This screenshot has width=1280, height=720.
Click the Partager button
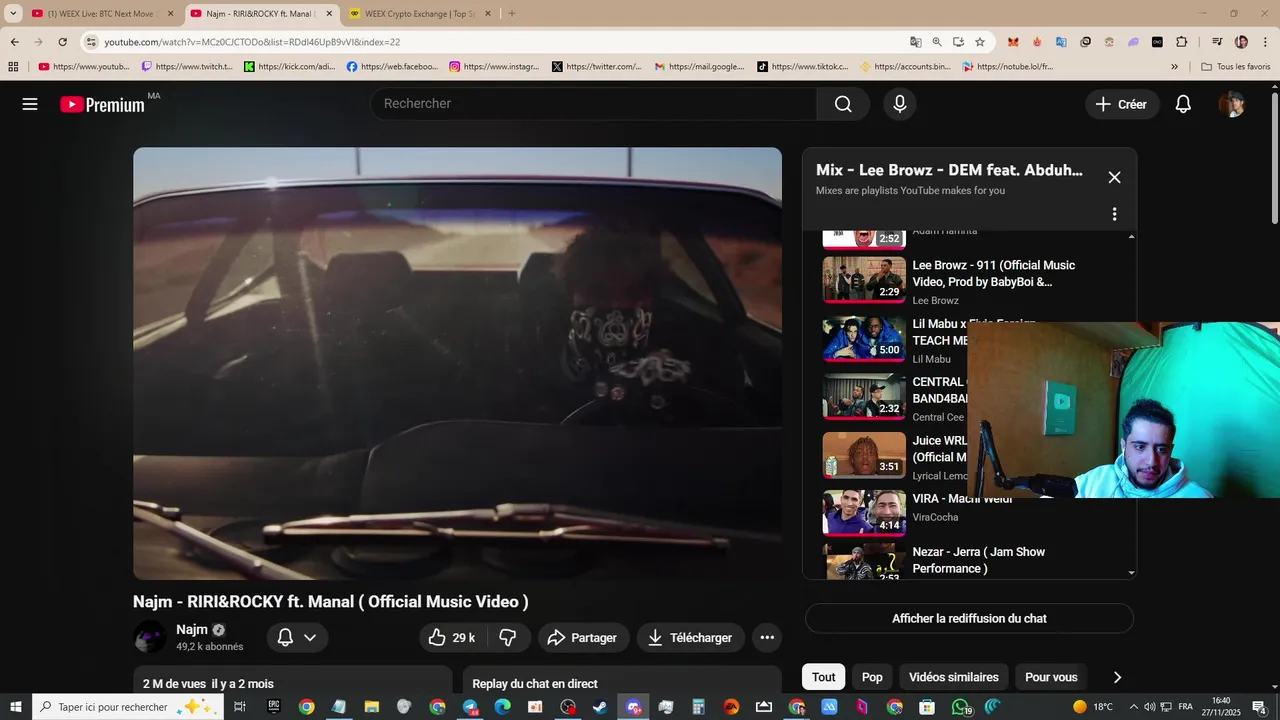tap(582, 637)
